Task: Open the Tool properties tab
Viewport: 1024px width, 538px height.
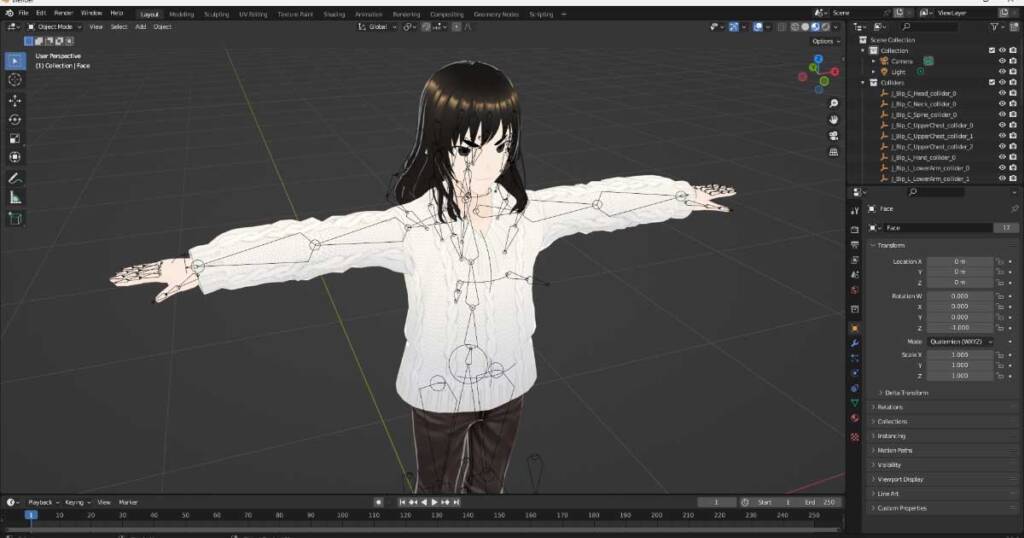Action: pyautogui.click(x=855, y=211)
